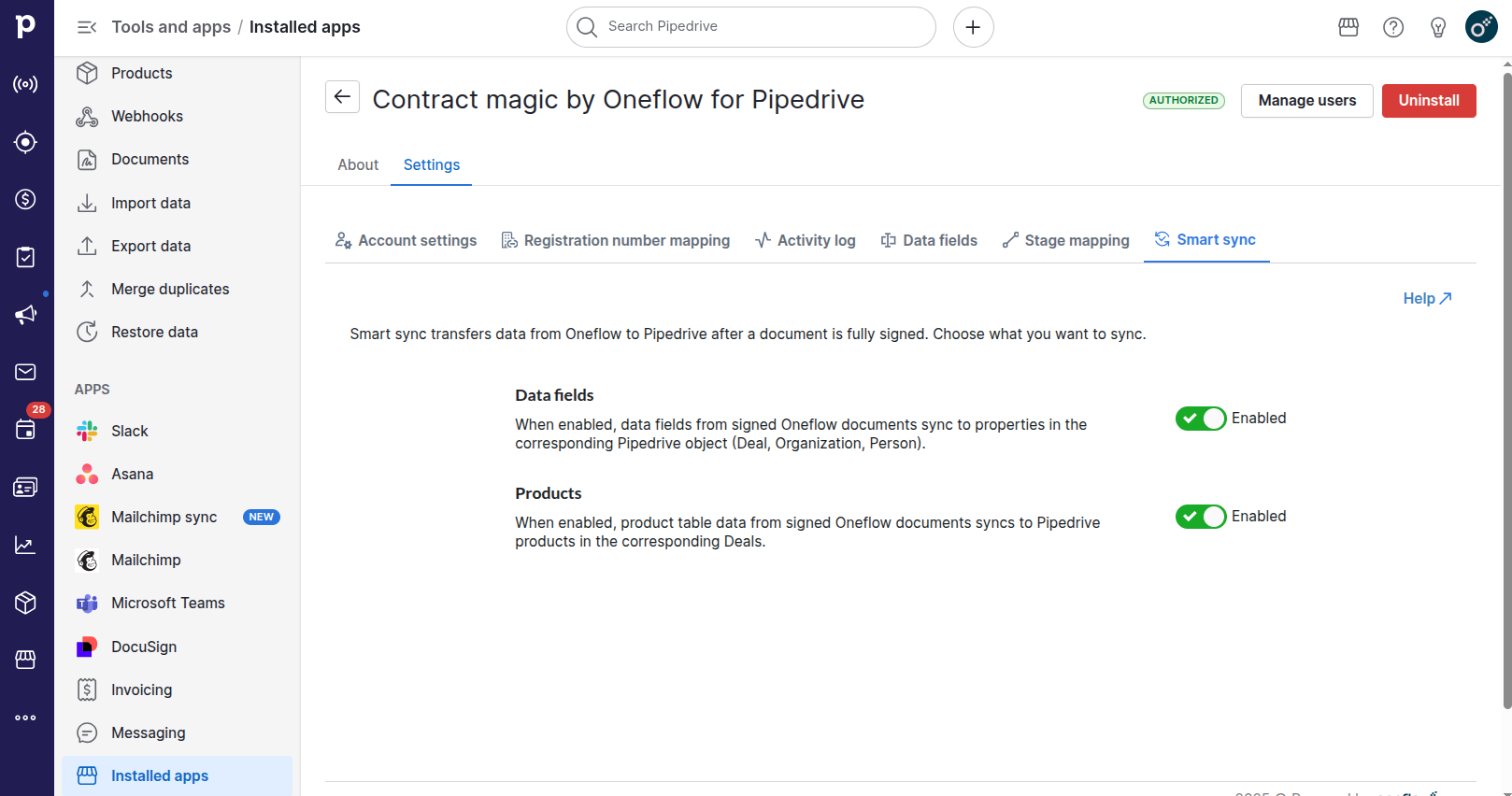1512x796 pixels.
Task: Click the red Uninstall button
Action: (1428, 101)
